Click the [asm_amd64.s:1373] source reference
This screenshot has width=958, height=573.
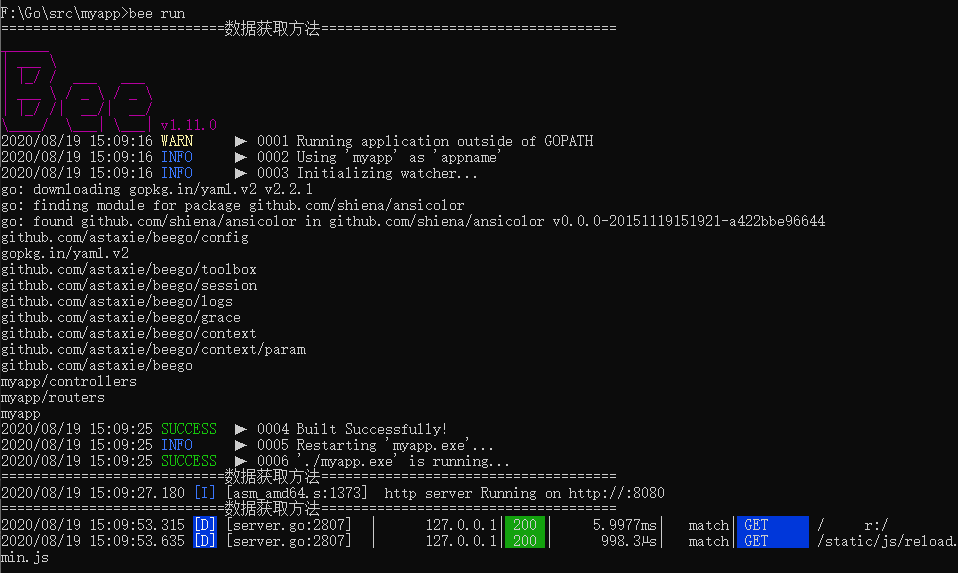tap(297, 492)
